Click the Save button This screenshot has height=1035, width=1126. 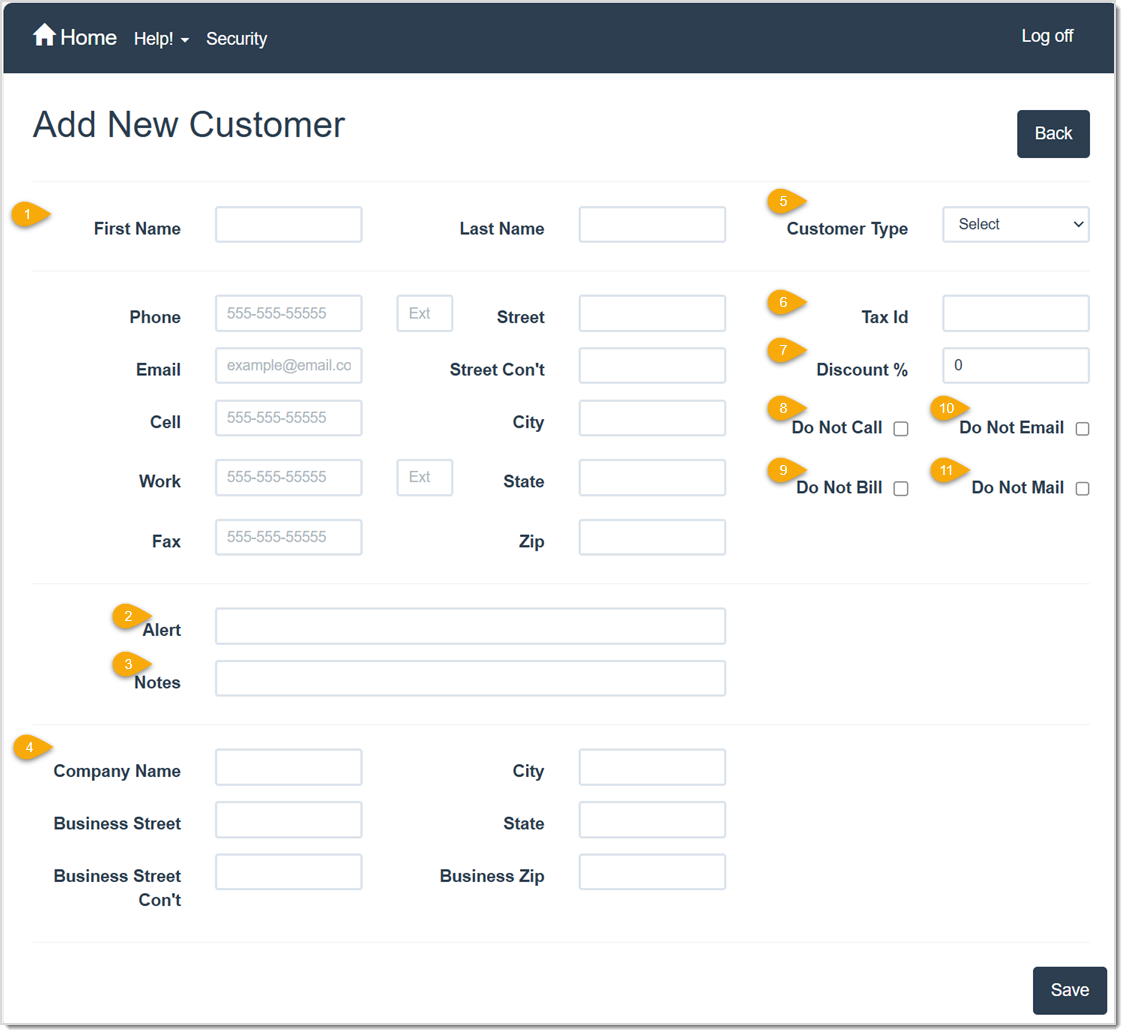coord(1069,990)
